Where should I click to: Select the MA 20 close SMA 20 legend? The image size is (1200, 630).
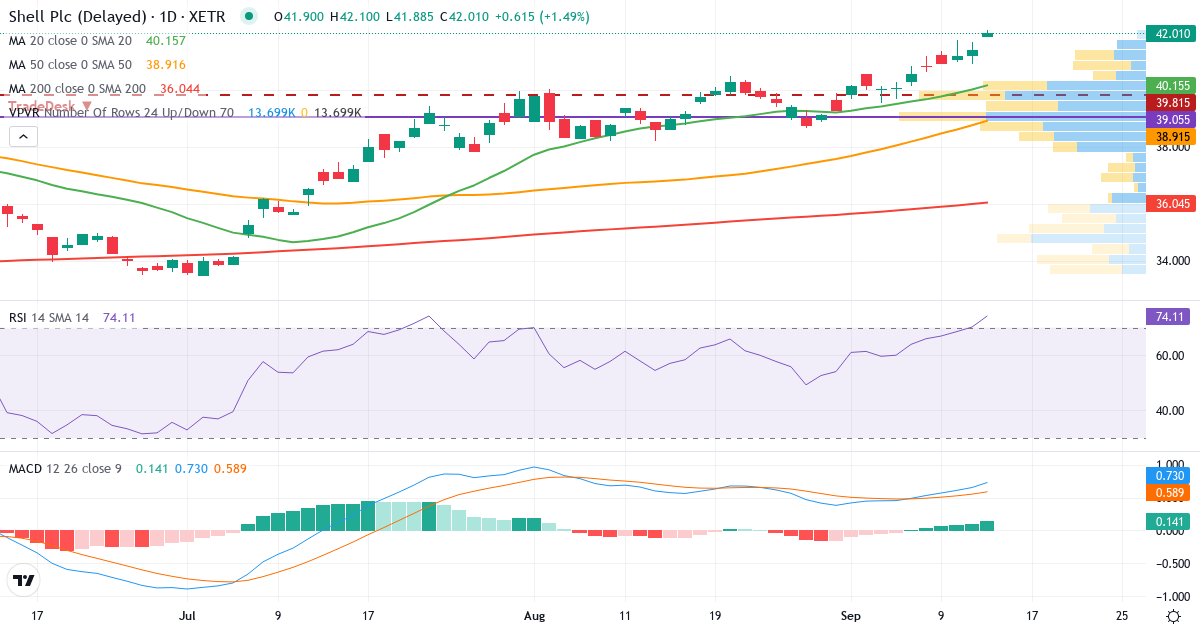pos(70,41)
